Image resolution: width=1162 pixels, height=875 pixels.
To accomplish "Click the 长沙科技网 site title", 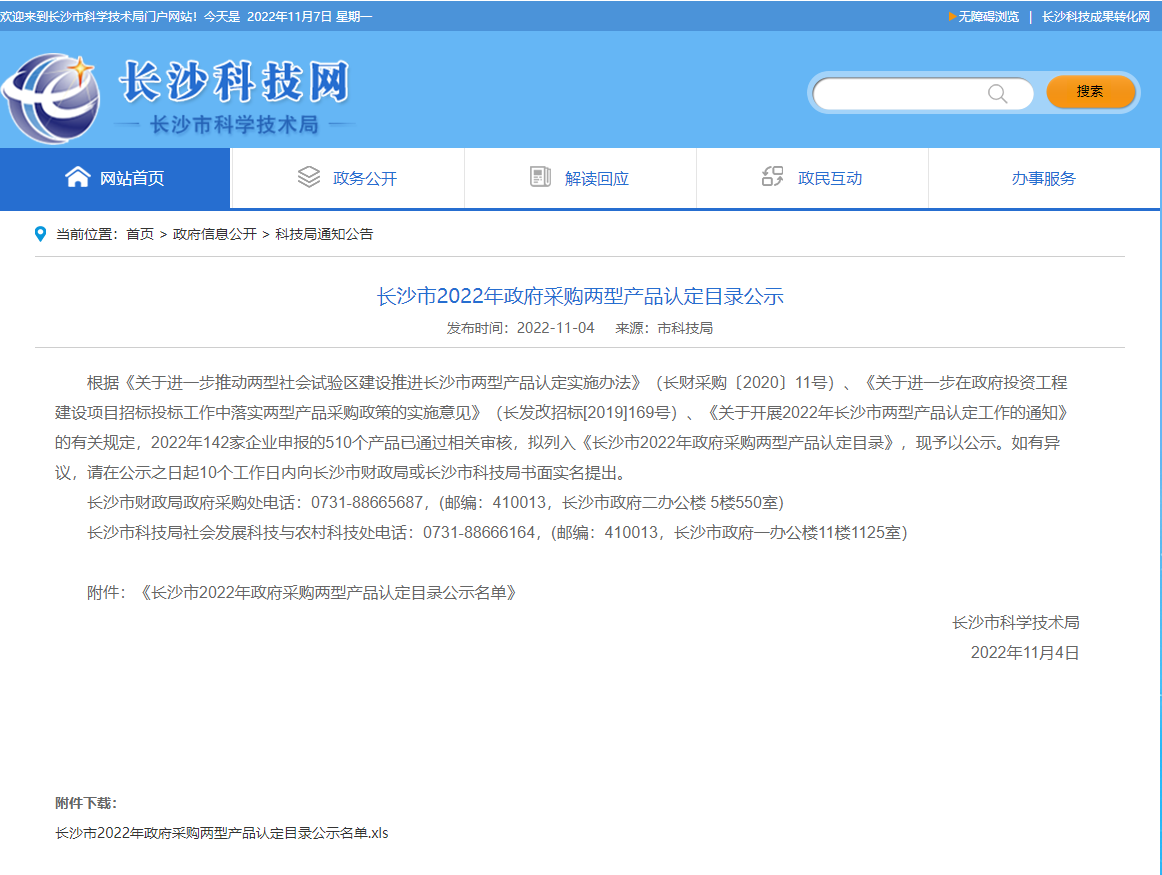I will (234, 81).
